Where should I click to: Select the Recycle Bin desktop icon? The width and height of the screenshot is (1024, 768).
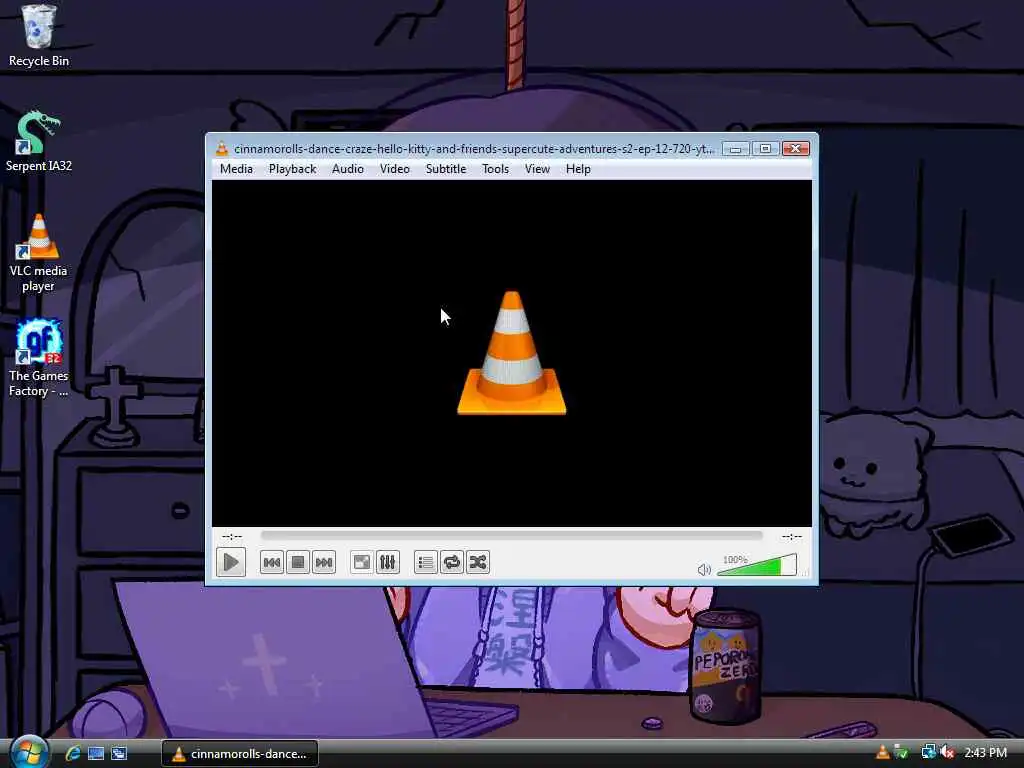(x=39, y=36)
